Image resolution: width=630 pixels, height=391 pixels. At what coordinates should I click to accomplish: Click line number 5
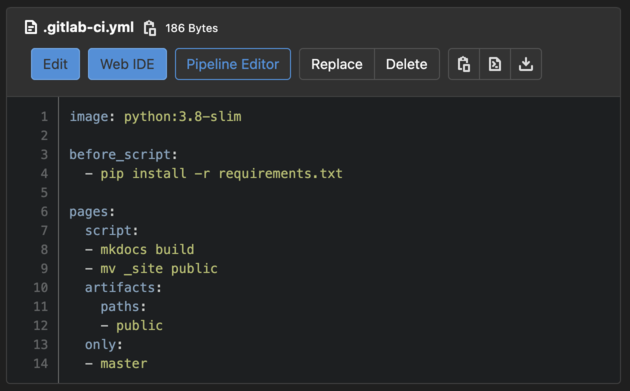pos(44,193)
